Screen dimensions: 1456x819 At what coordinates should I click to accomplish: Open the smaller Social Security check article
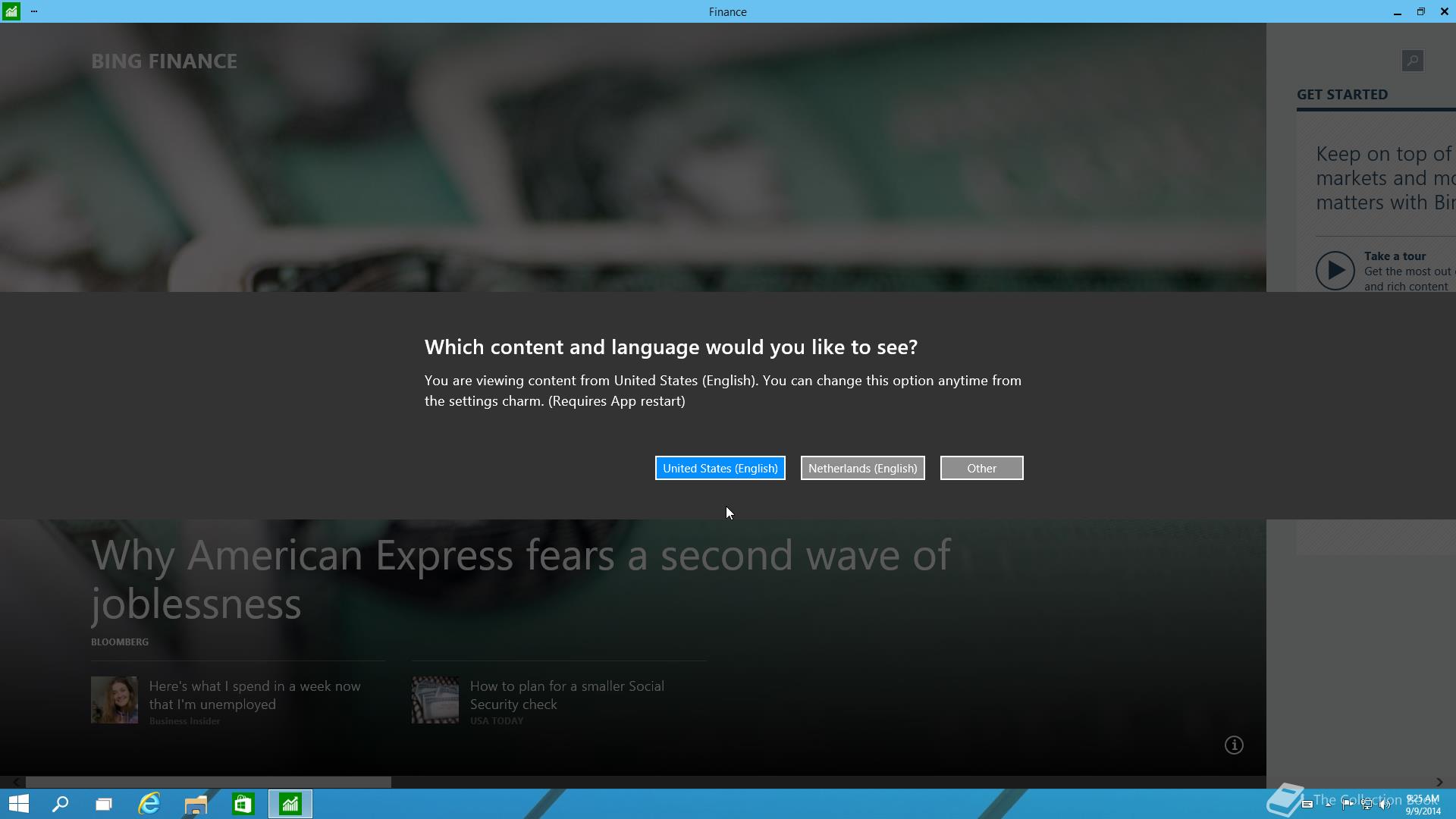click(x=566, y=695)
